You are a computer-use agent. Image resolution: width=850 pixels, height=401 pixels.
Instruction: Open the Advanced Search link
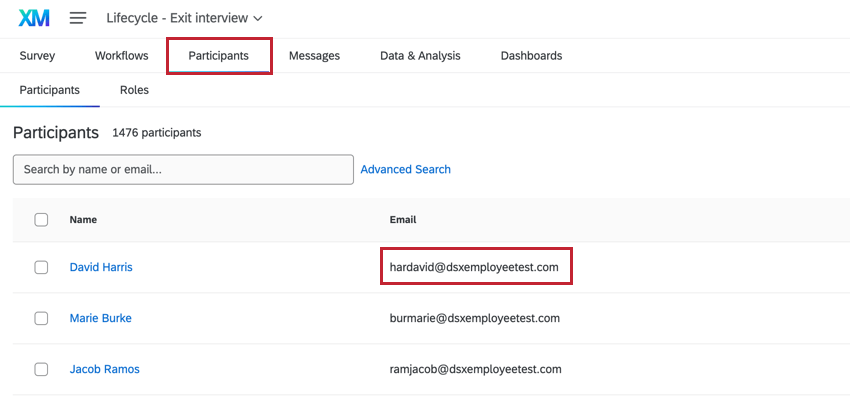405,170
